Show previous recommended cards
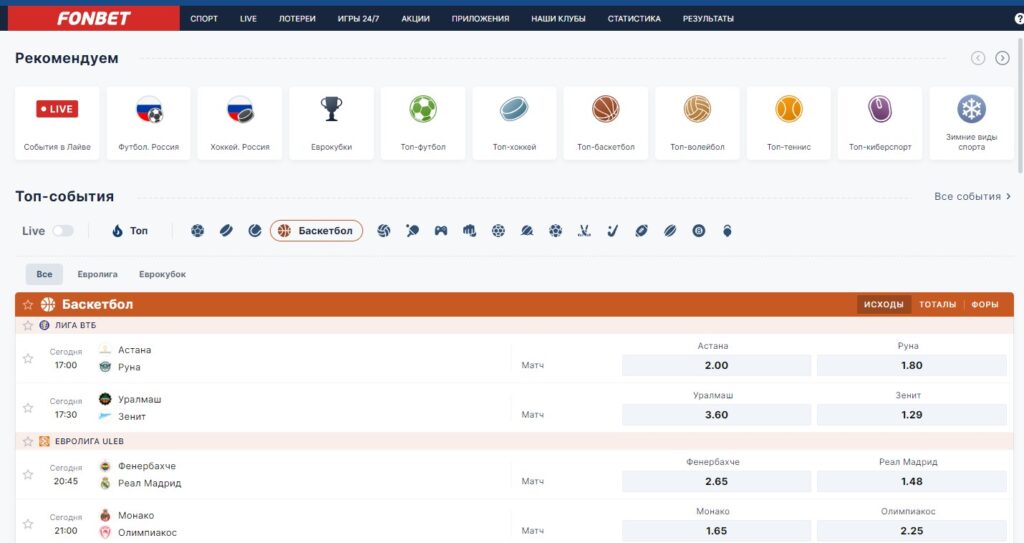1024x543 pixels. [978, 58]
